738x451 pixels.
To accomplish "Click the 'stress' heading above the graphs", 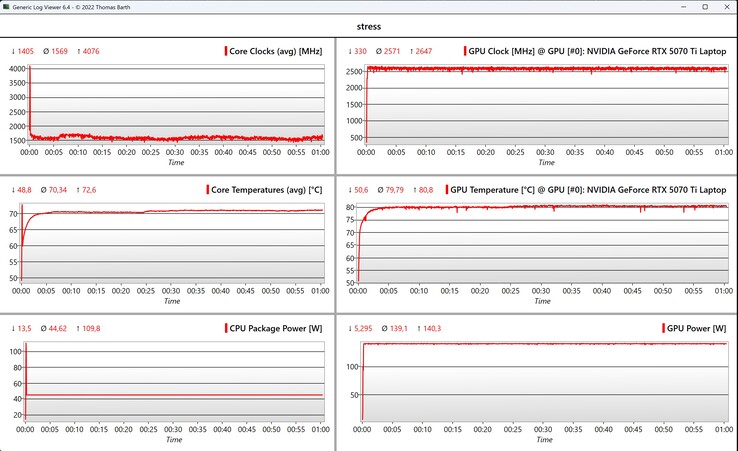I will pos(368,26).
